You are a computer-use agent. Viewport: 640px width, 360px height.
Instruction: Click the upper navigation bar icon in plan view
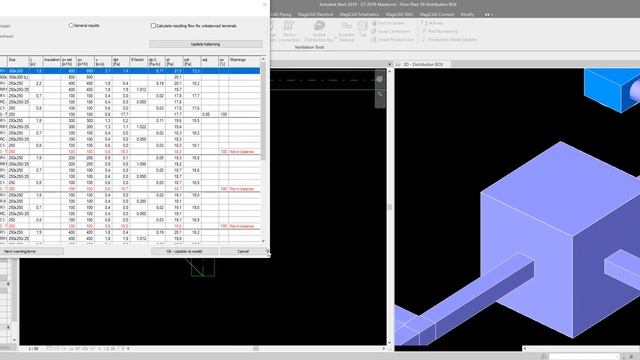tap(380, 79)
